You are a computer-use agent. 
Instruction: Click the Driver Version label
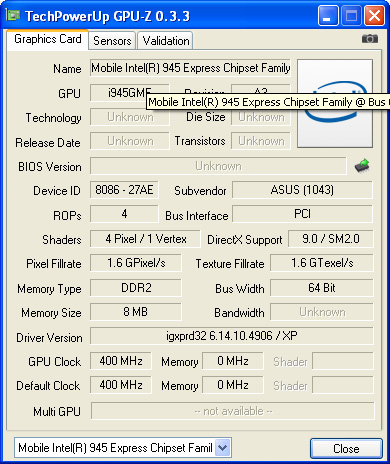(x=49, y=338)
